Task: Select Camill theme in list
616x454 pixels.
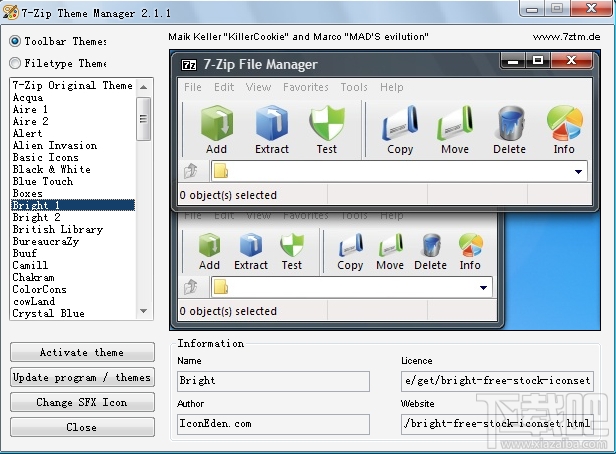Action: [73, 265]
